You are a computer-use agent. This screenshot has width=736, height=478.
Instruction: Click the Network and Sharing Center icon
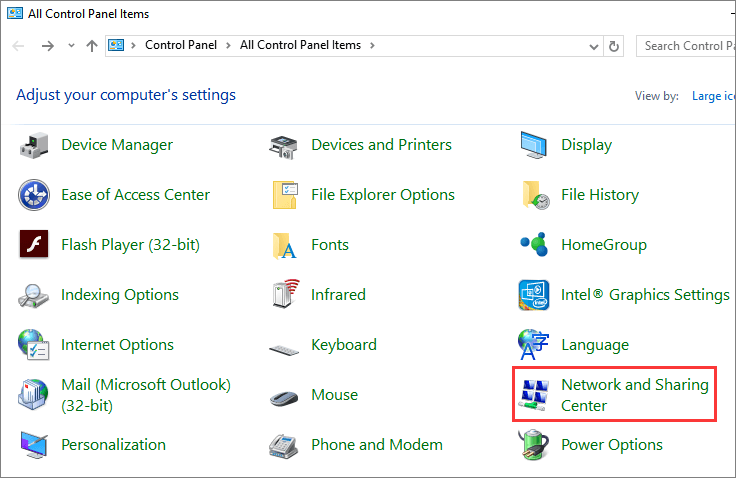pyautogui.click(x=534, y=395)
